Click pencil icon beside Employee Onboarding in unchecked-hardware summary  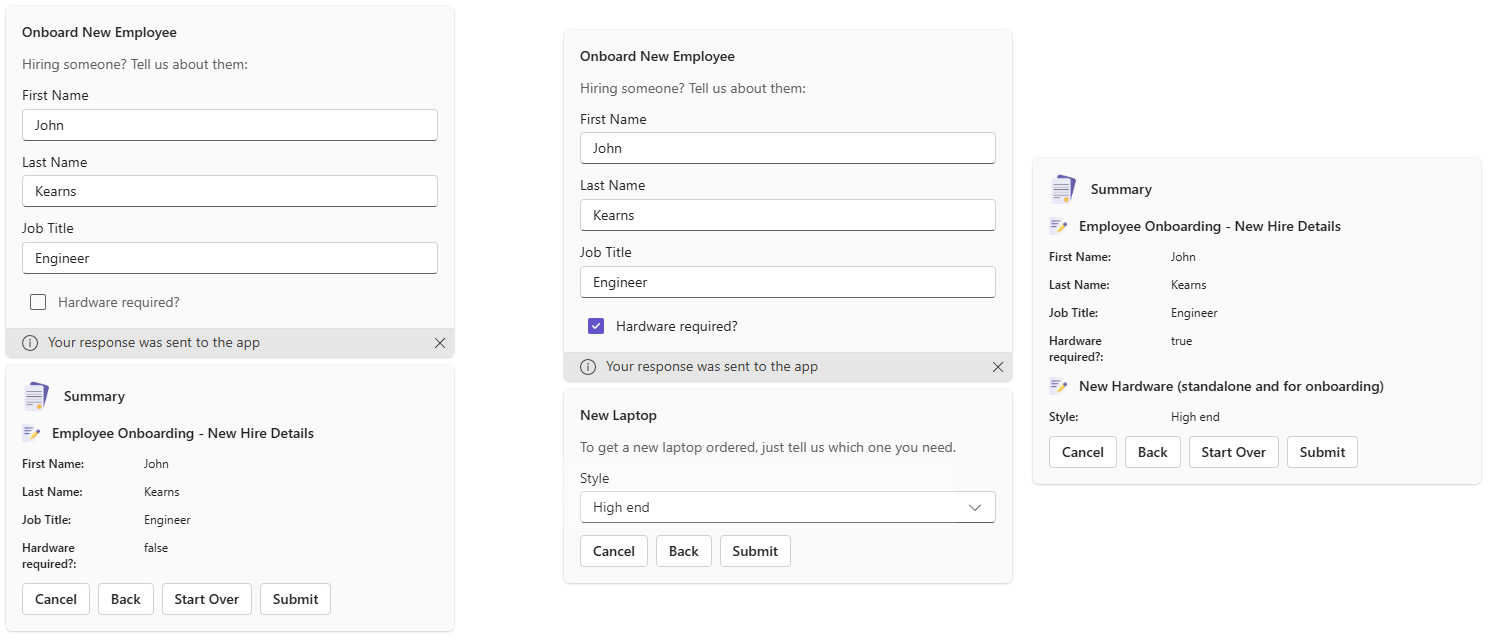click(31, 433)
